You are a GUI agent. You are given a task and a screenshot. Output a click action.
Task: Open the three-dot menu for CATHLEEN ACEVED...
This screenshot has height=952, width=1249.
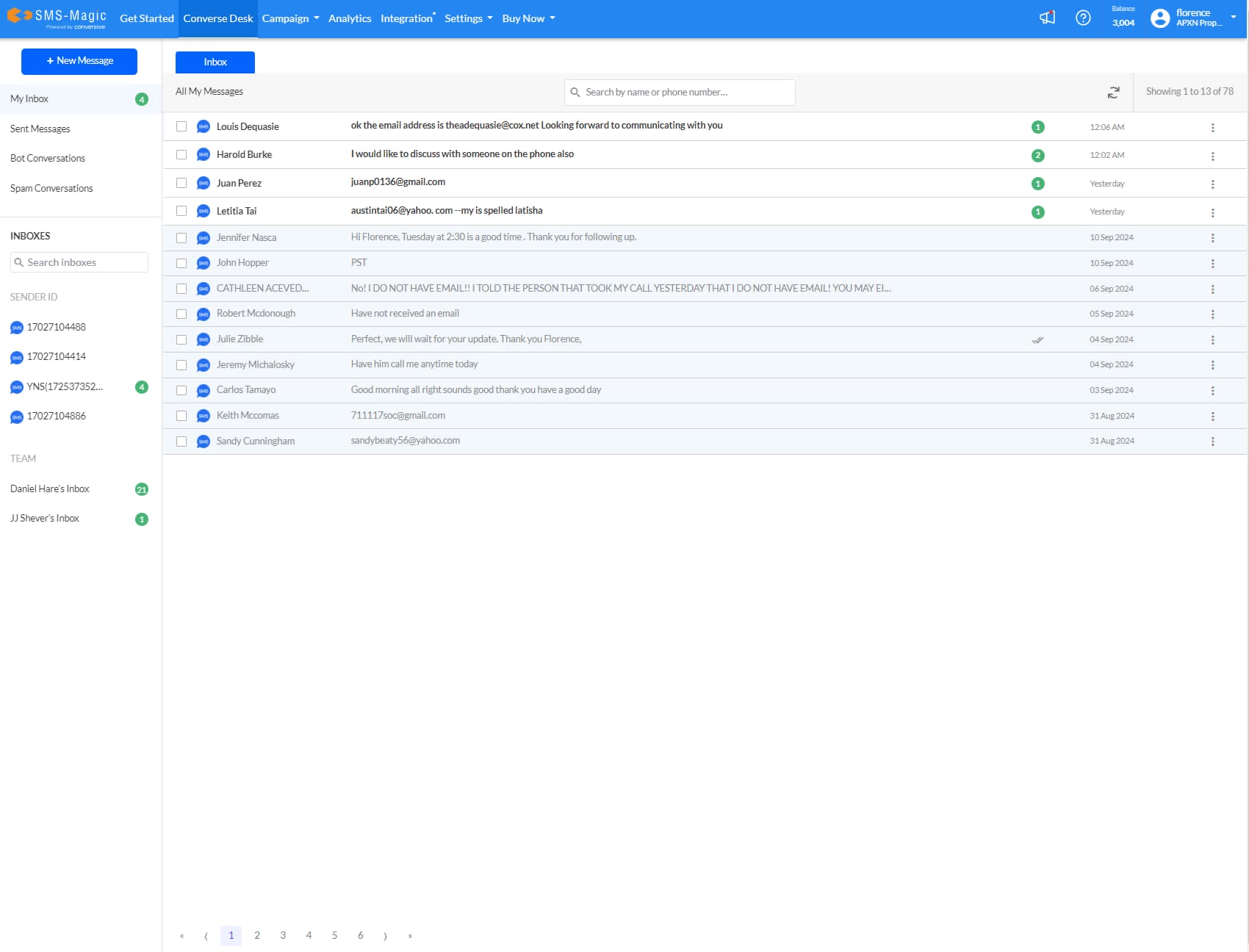pos(1212,289)
